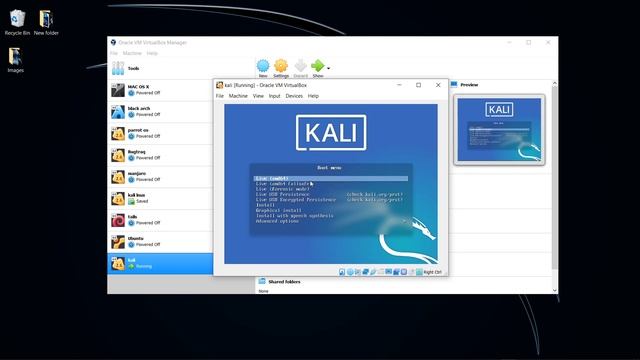Select the Bugtraq virtual machine
This screenshot has width=640, height=360.
click(x=160, y=155)
